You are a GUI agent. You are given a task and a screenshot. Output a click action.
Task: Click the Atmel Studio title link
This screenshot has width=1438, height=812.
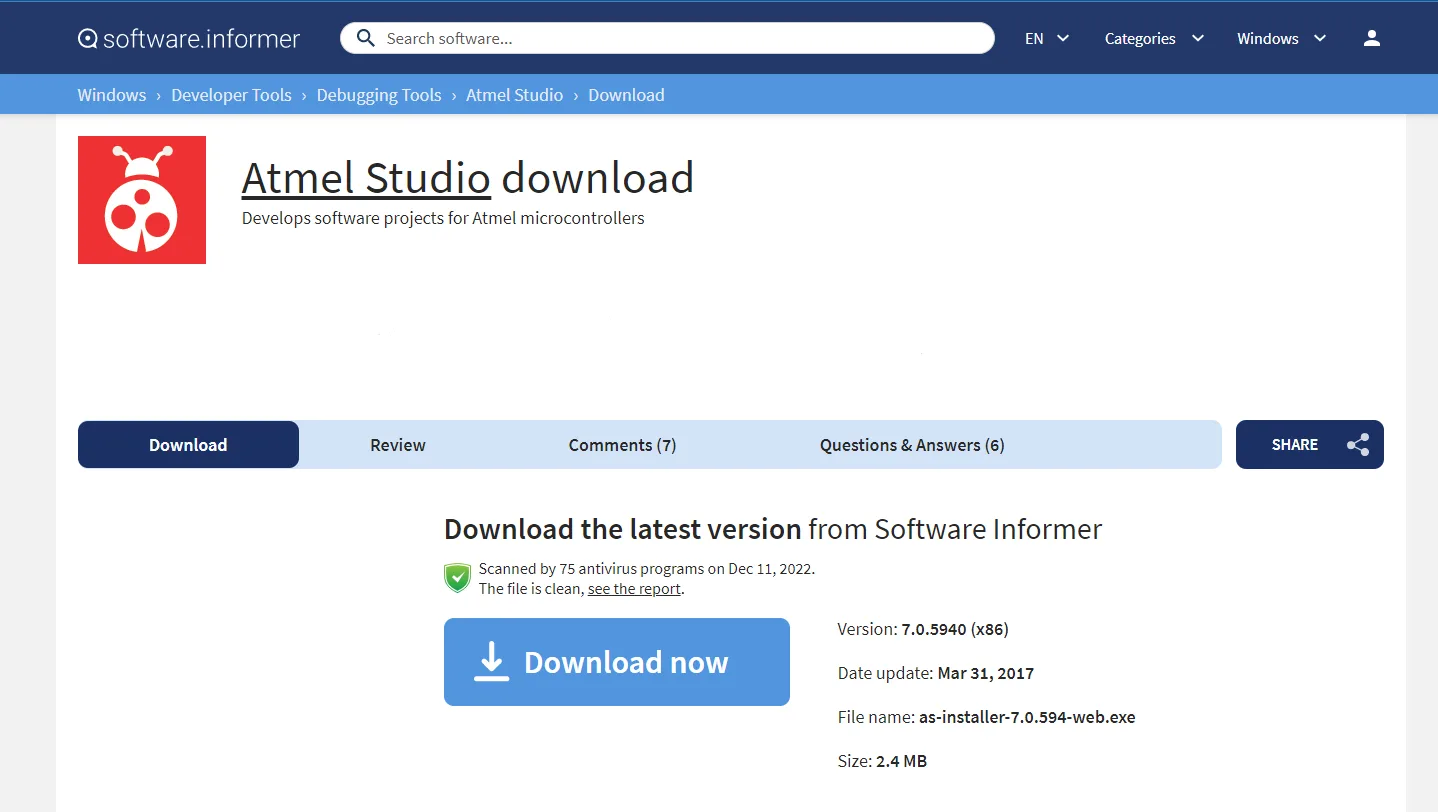[366, 178]
